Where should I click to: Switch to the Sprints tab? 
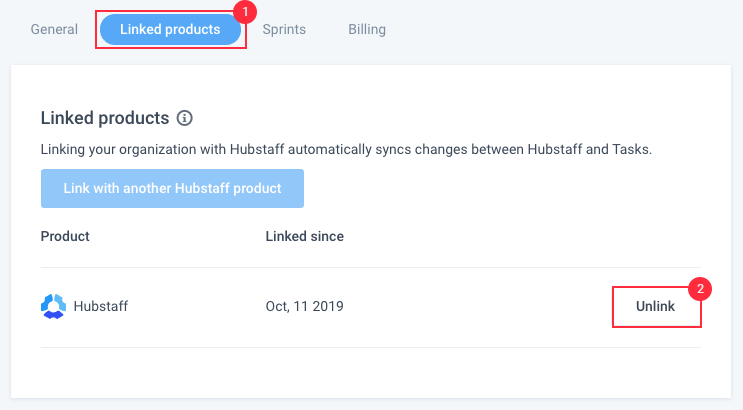tap(284, 29)
